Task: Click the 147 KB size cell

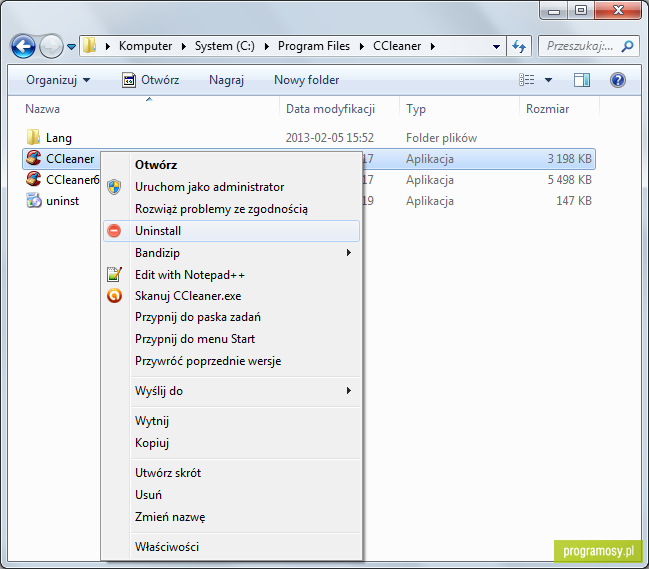Action: click(574, 201)
